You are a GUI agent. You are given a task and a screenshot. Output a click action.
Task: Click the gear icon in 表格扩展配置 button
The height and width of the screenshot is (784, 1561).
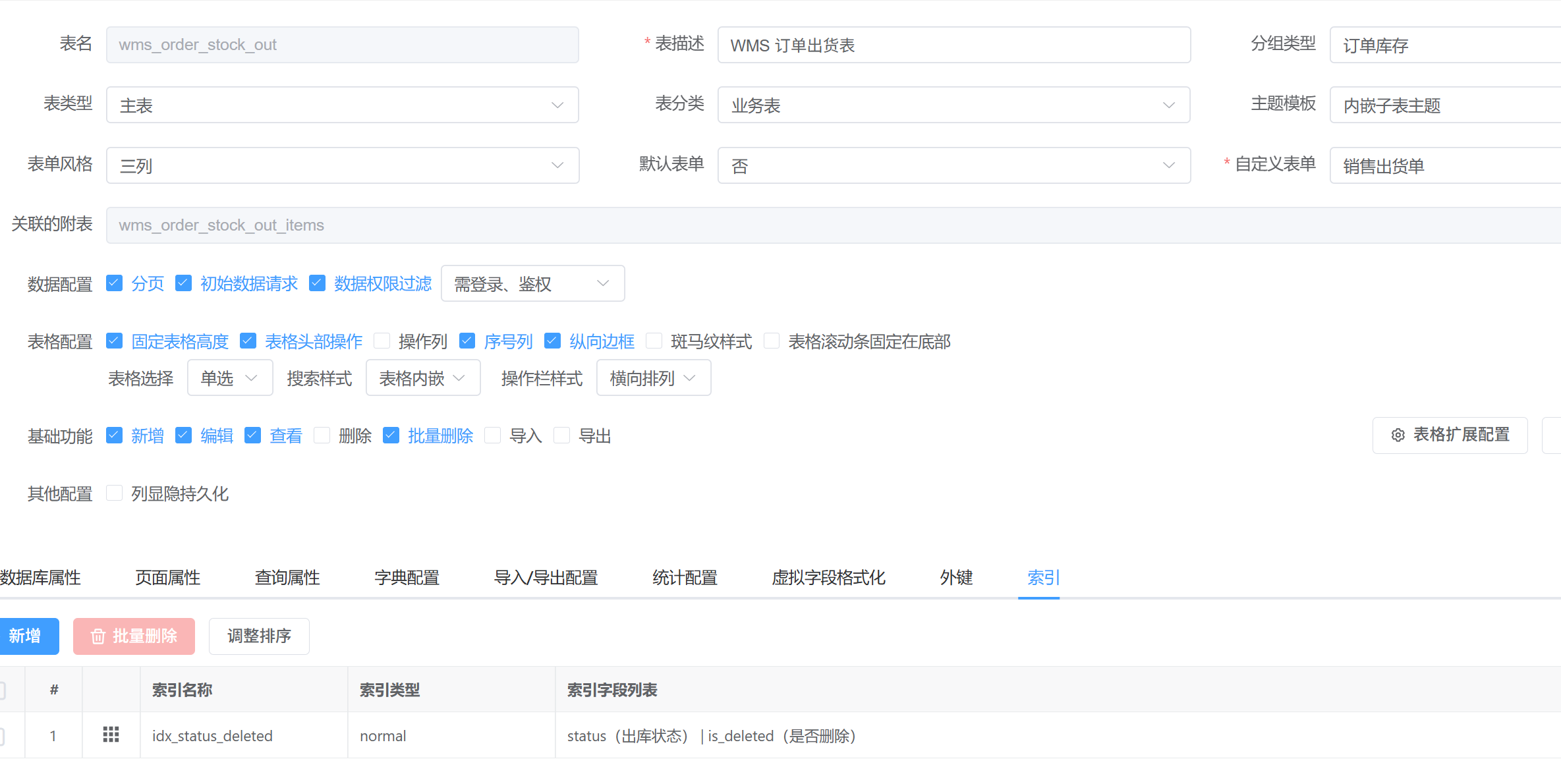click(1398, 435)
